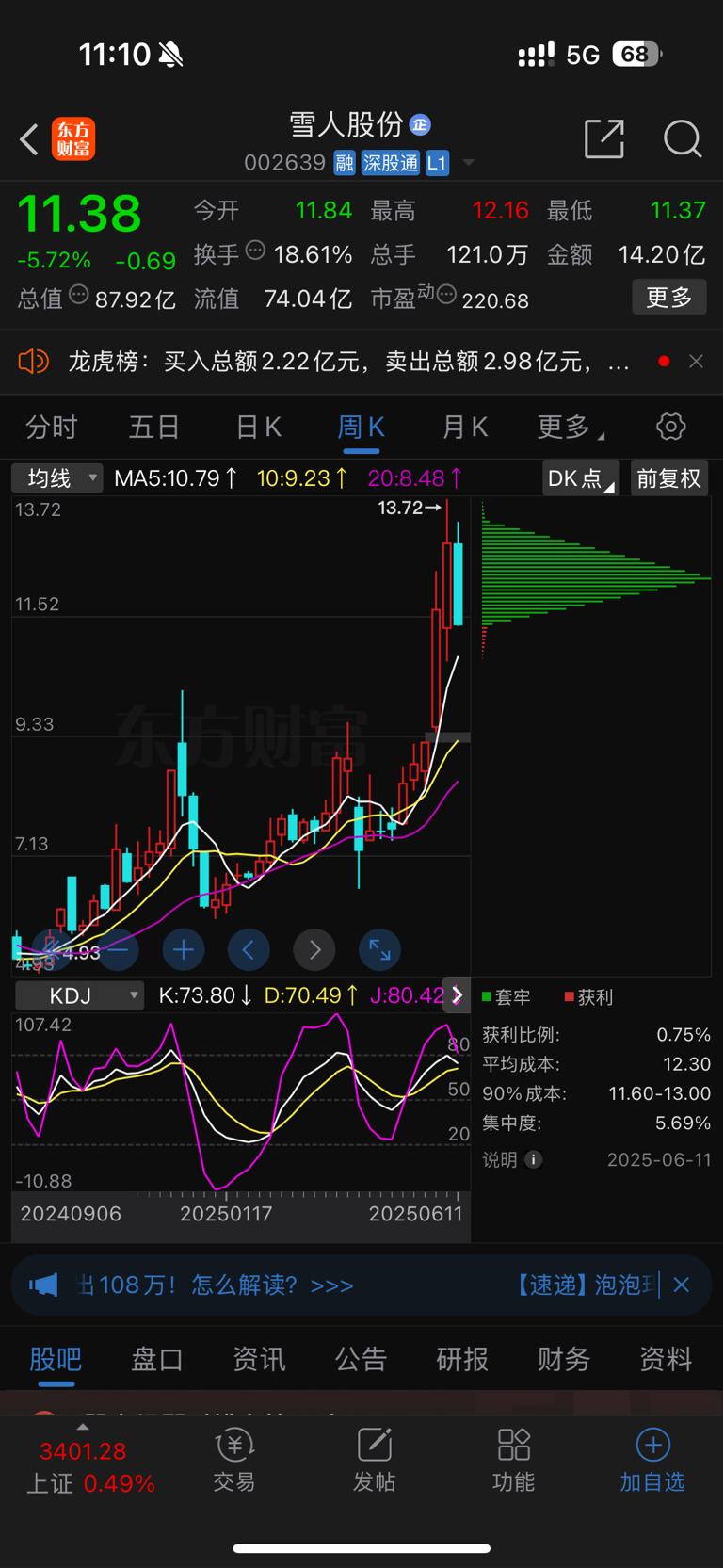Switch to 公告 tab

click(361, 1359)
